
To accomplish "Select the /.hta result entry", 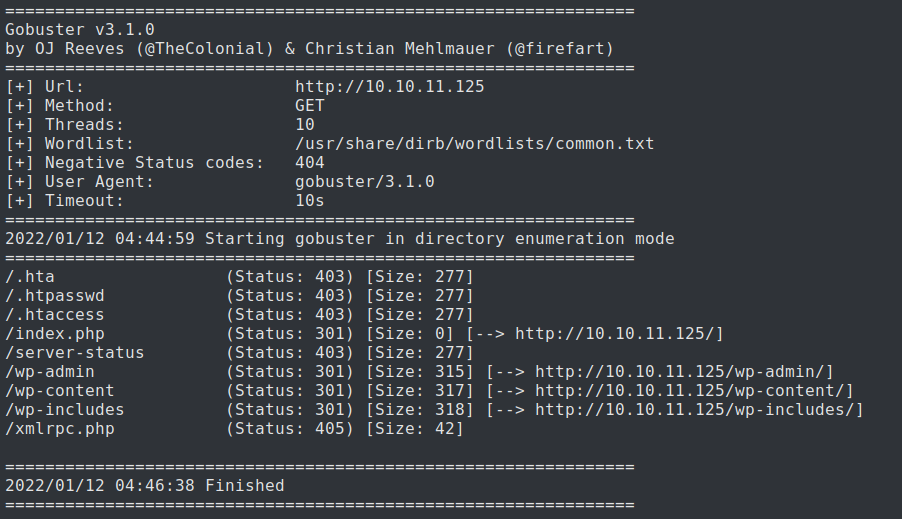I will pos(30,276).
